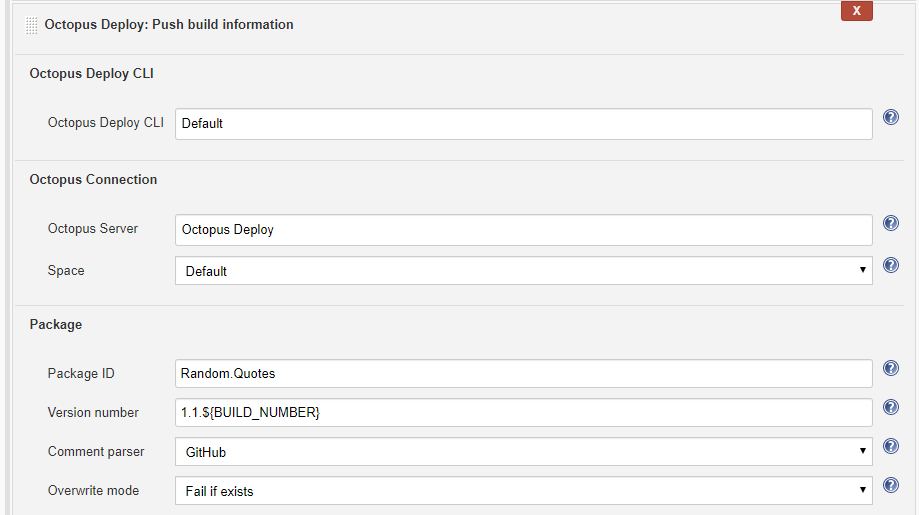919x515 pixels.
Task: Select the Version number text field
Action: pos(523,413)
